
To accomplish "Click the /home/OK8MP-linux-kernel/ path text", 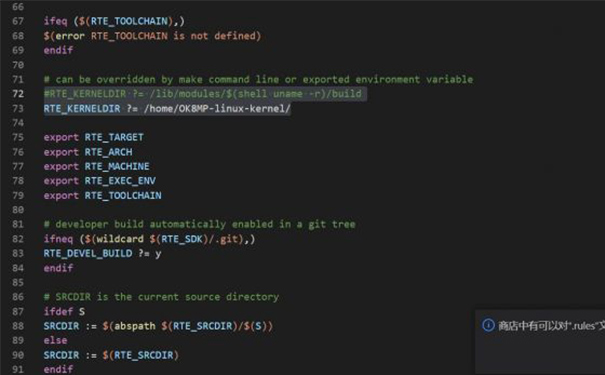I will (x=217, y=108).
